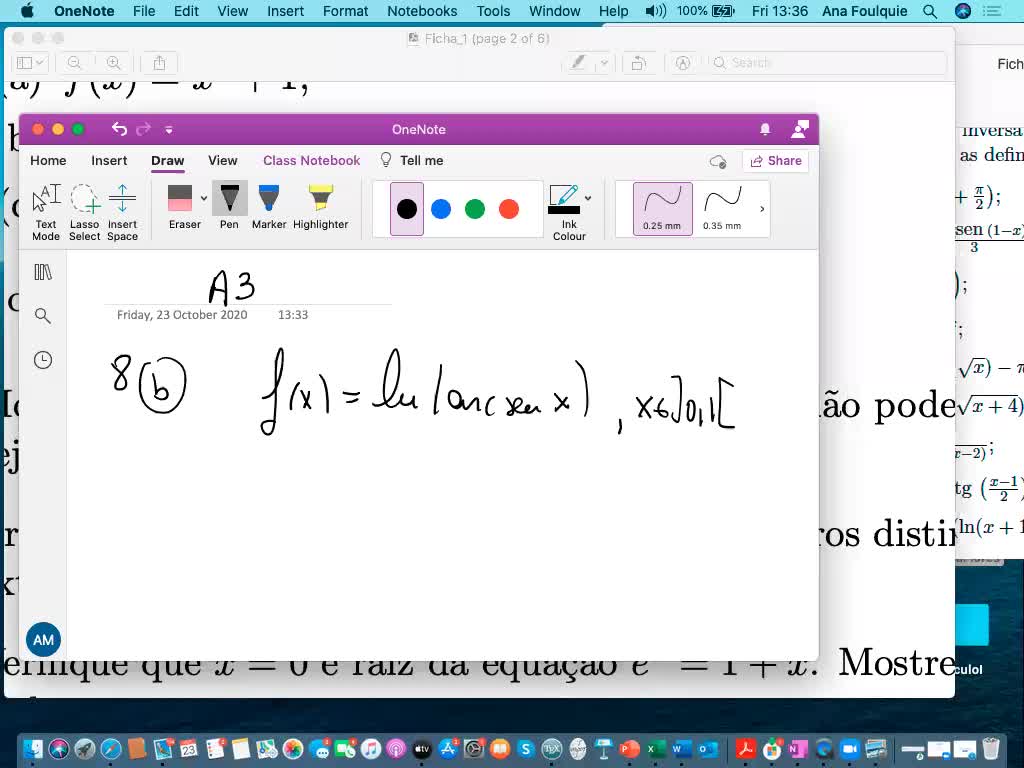
Task: Open Finder from the Dock
Action: click(x=33, y=748)
